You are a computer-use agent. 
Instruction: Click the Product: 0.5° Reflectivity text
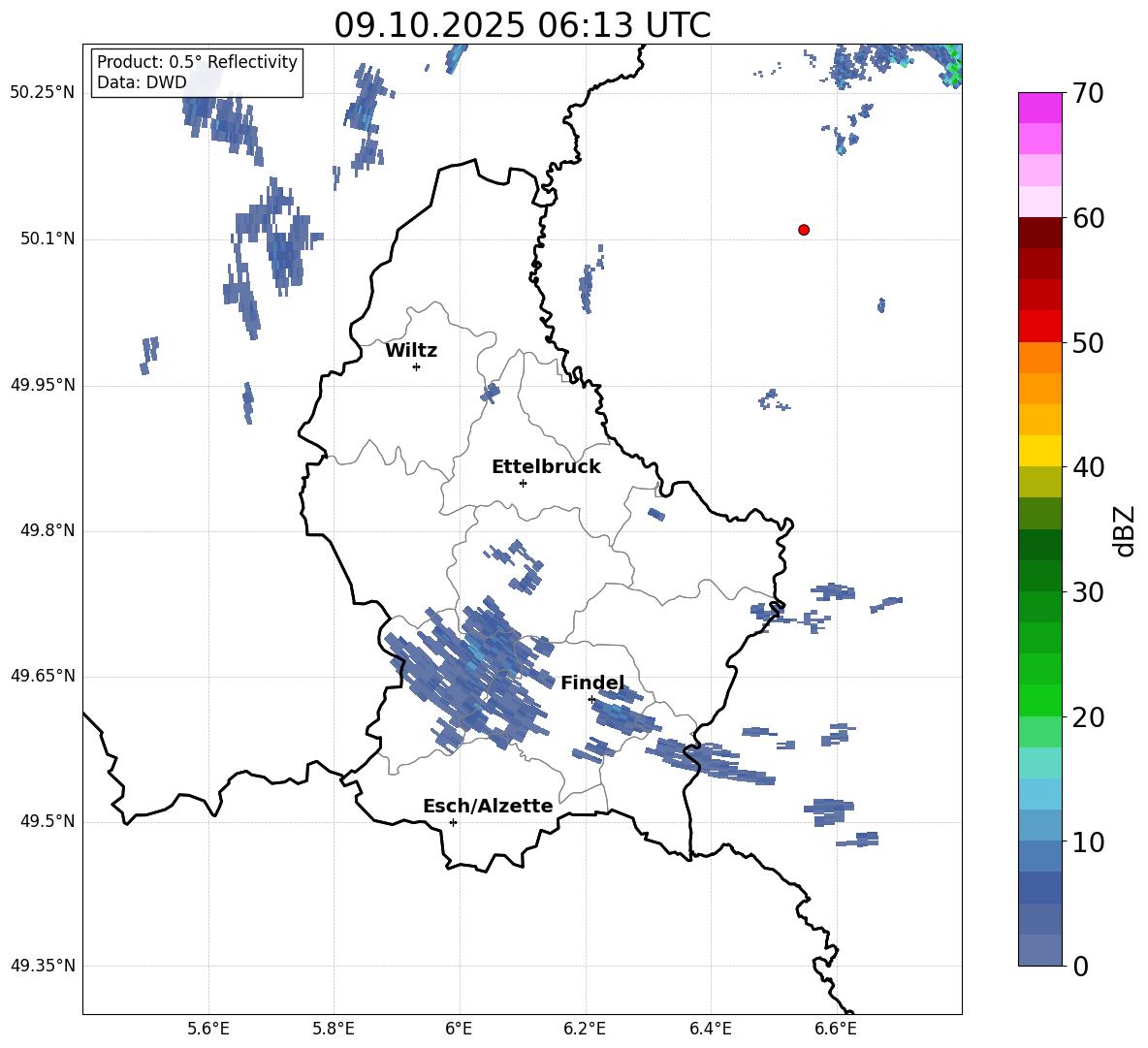coord(197,61)
